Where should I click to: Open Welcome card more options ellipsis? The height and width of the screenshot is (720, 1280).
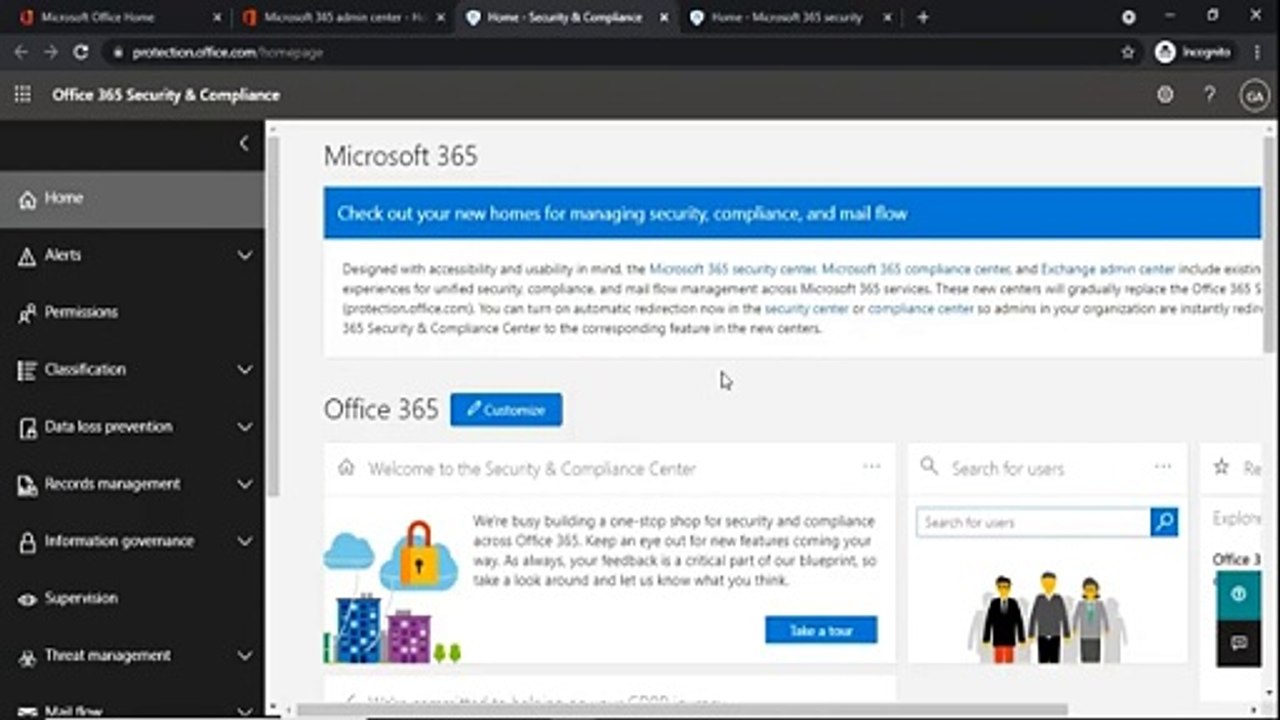click(x=872, y=467)
